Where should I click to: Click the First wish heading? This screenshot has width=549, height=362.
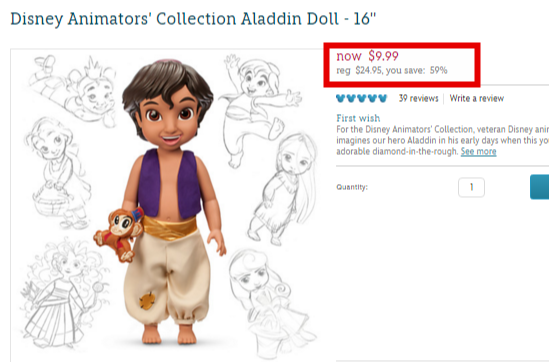[358, 118]
